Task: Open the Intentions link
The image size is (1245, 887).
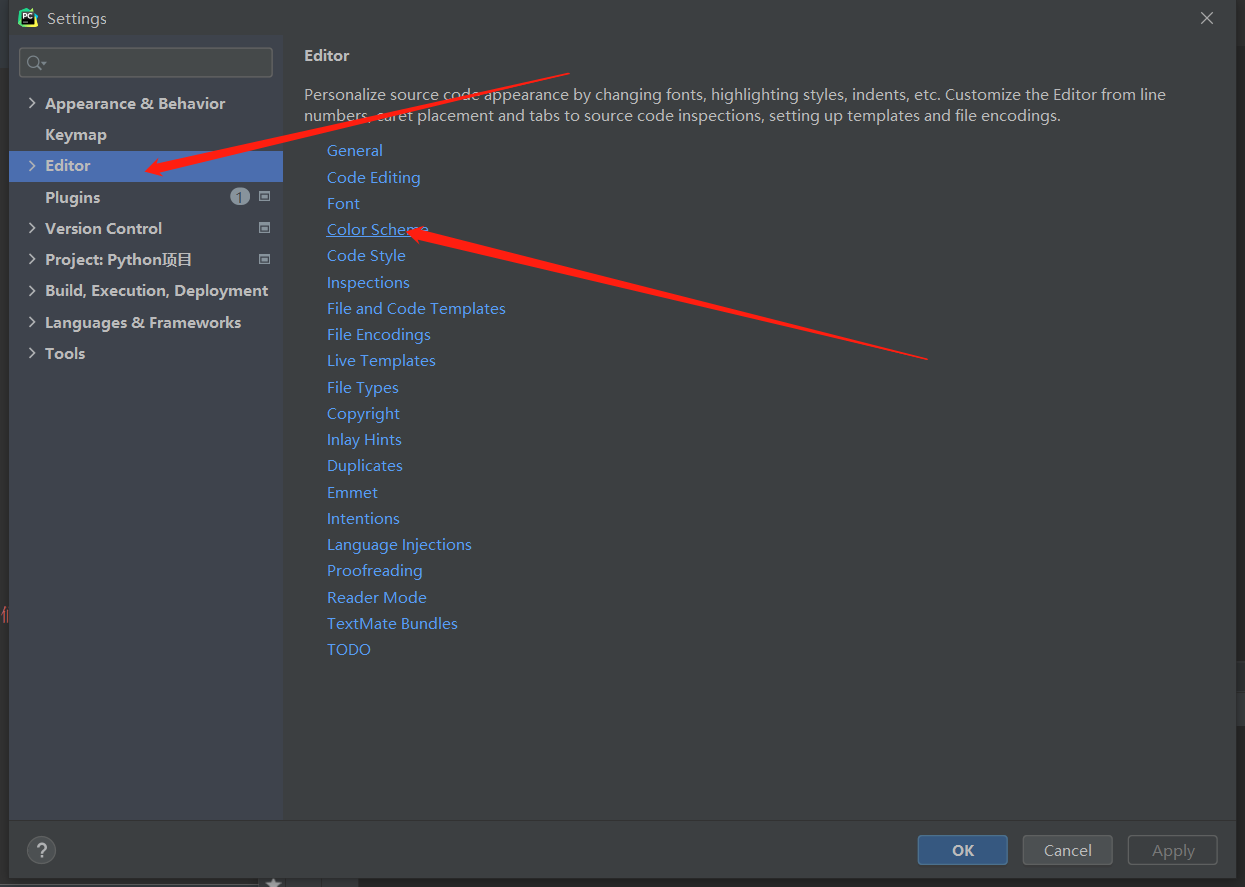Action: point(363,518)
